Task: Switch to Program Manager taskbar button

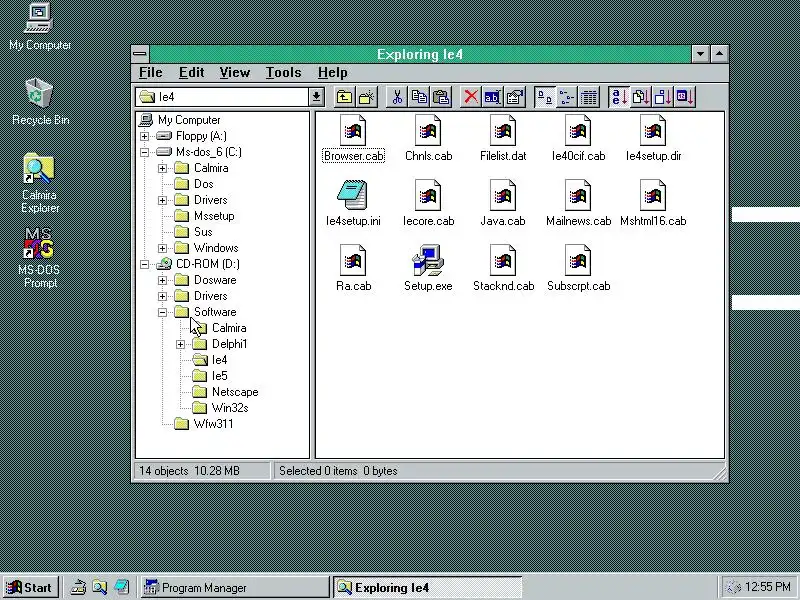Action: coord(235,587)
